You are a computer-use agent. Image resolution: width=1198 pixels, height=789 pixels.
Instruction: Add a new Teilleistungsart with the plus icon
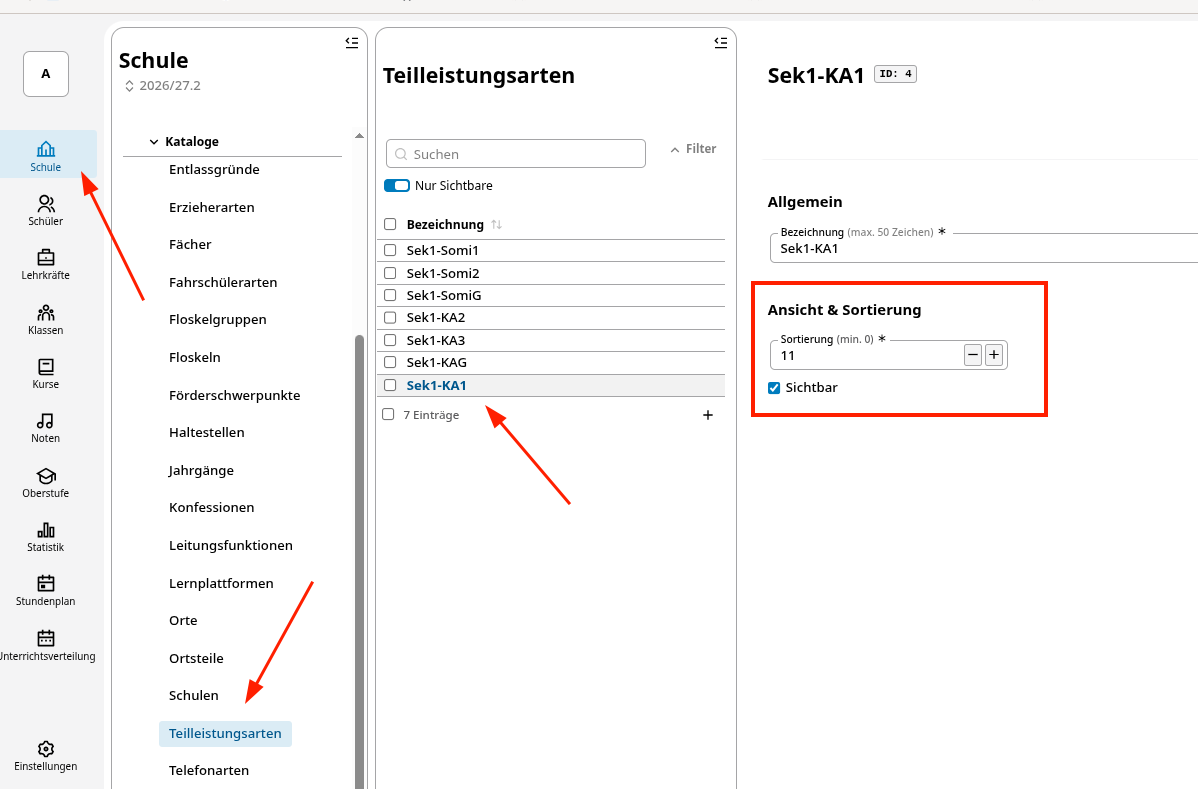point(707,415)
